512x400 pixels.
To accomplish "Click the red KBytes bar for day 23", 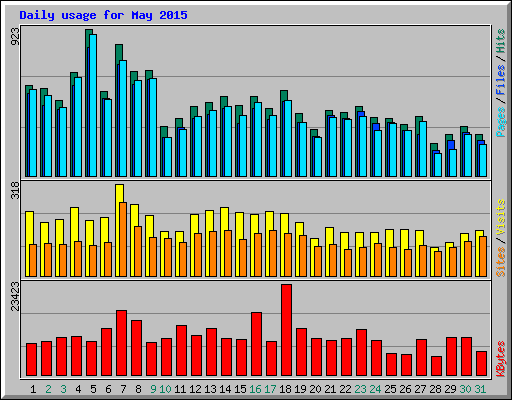I will 361,353.
